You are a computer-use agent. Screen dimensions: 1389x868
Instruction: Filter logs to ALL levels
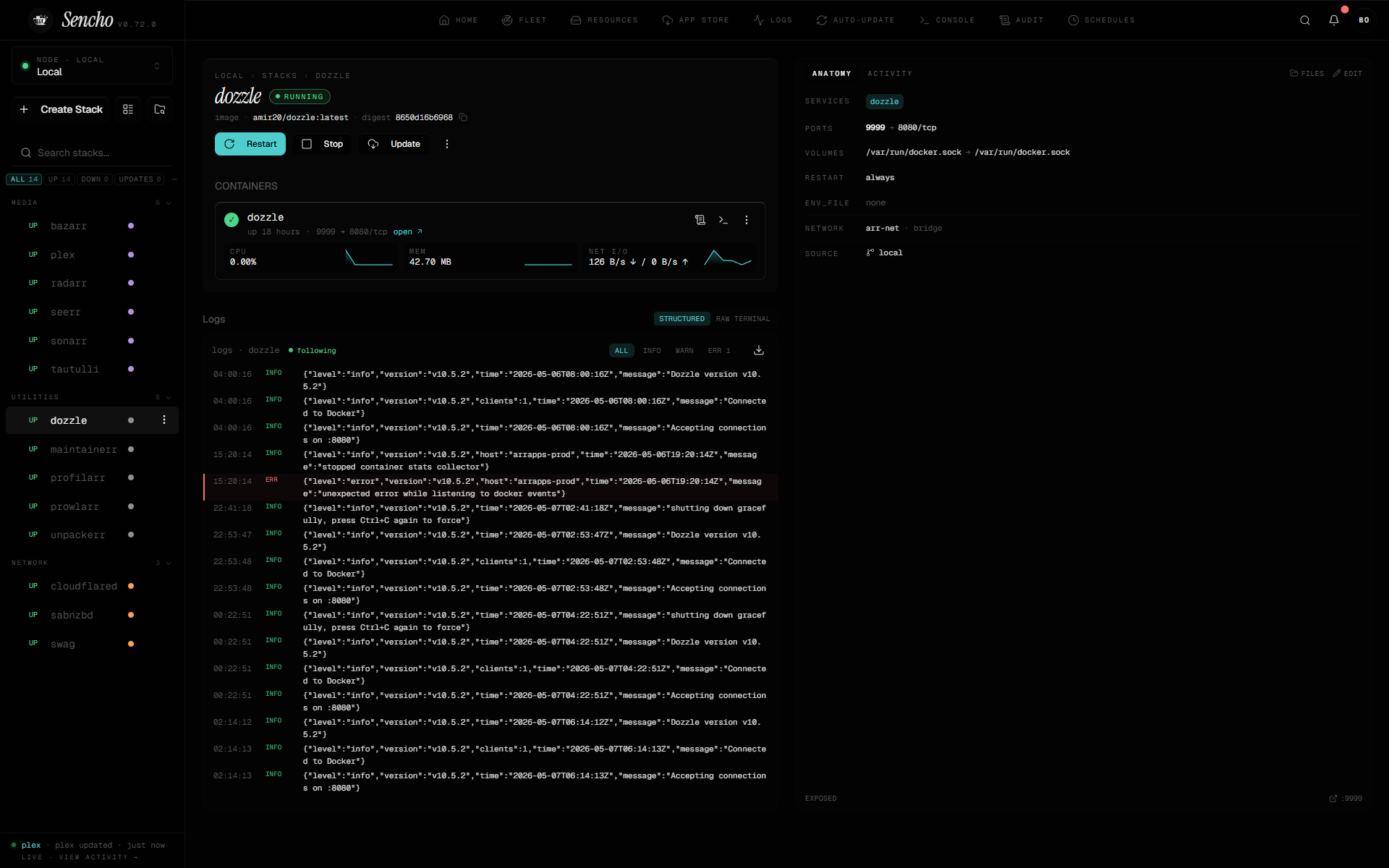[621, 351]
